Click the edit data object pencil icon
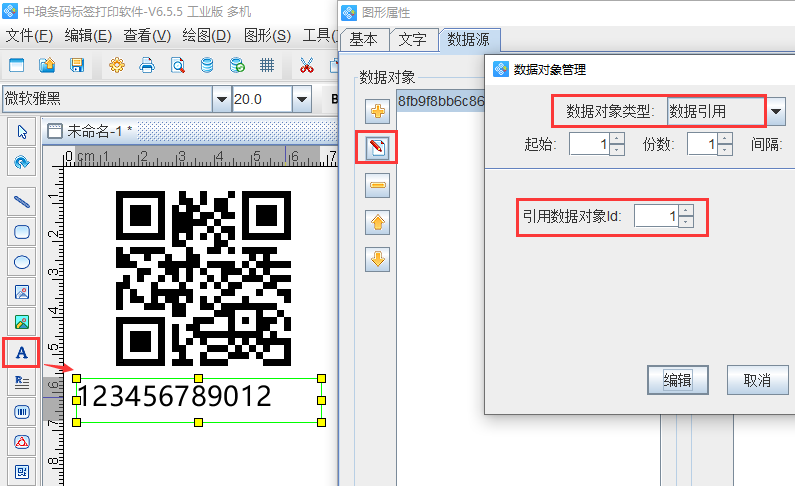Screen dimensions: 795x486 coord(379,148)
